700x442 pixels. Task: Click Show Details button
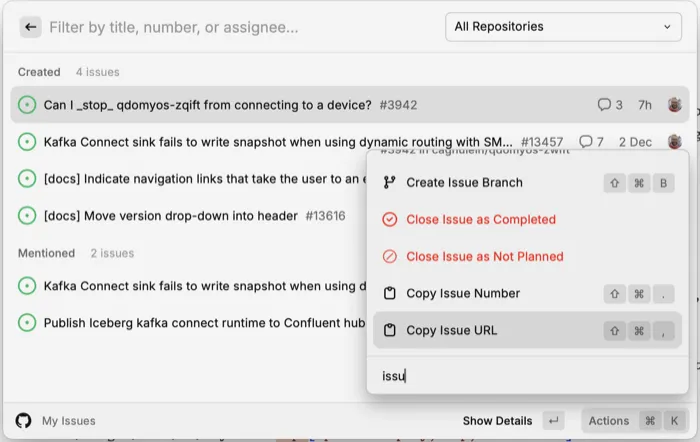coord(497,421)
